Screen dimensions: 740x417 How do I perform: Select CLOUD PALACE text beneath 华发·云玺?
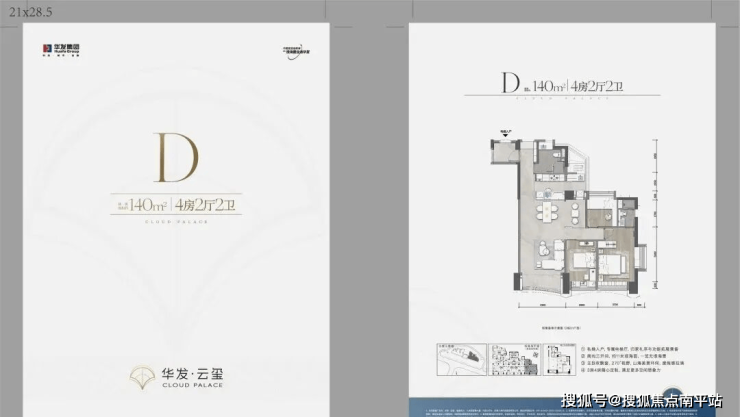pyautogui.click(x=192, y=385)
